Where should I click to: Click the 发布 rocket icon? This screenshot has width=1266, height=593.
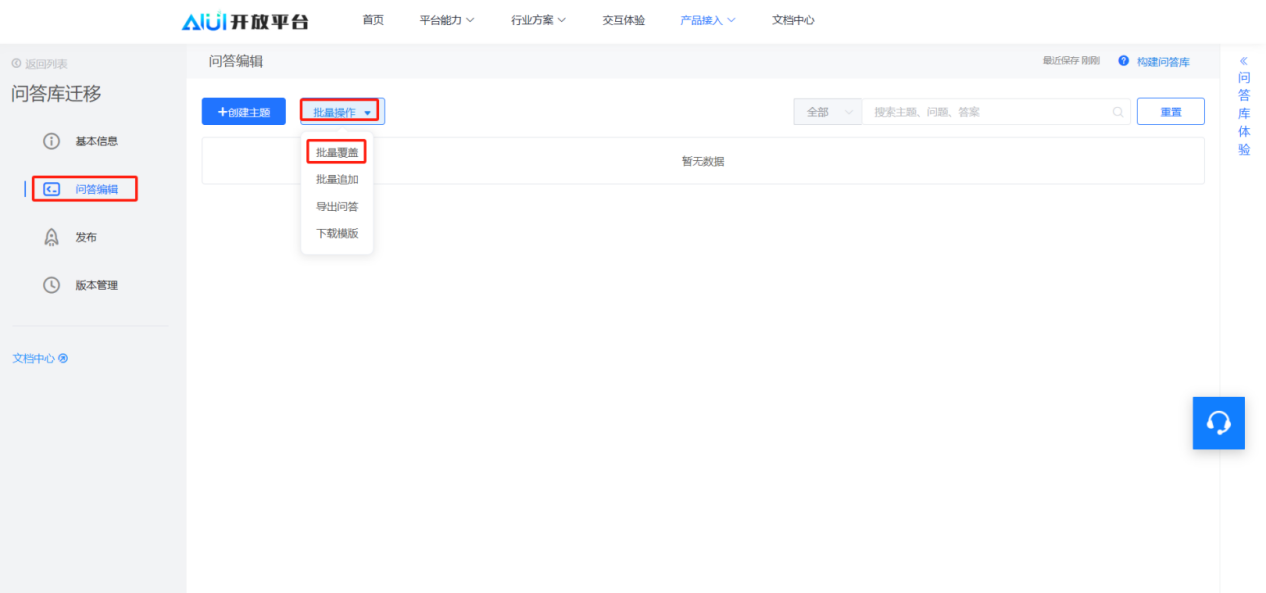(x=52, y=237)
